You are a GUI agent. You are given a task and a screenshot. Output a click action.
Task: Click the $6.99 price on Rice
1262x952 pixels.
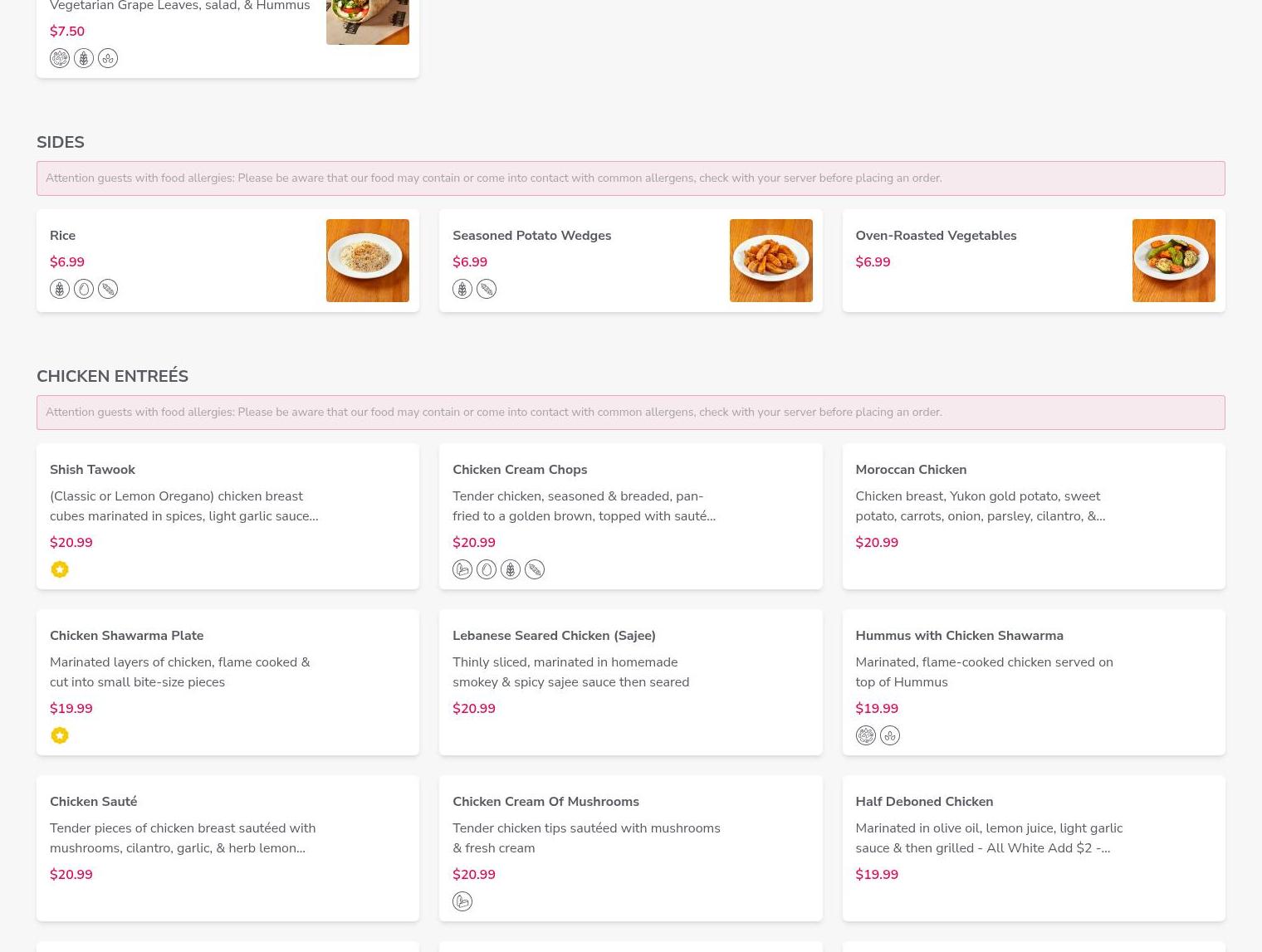(x=67, y=262)
